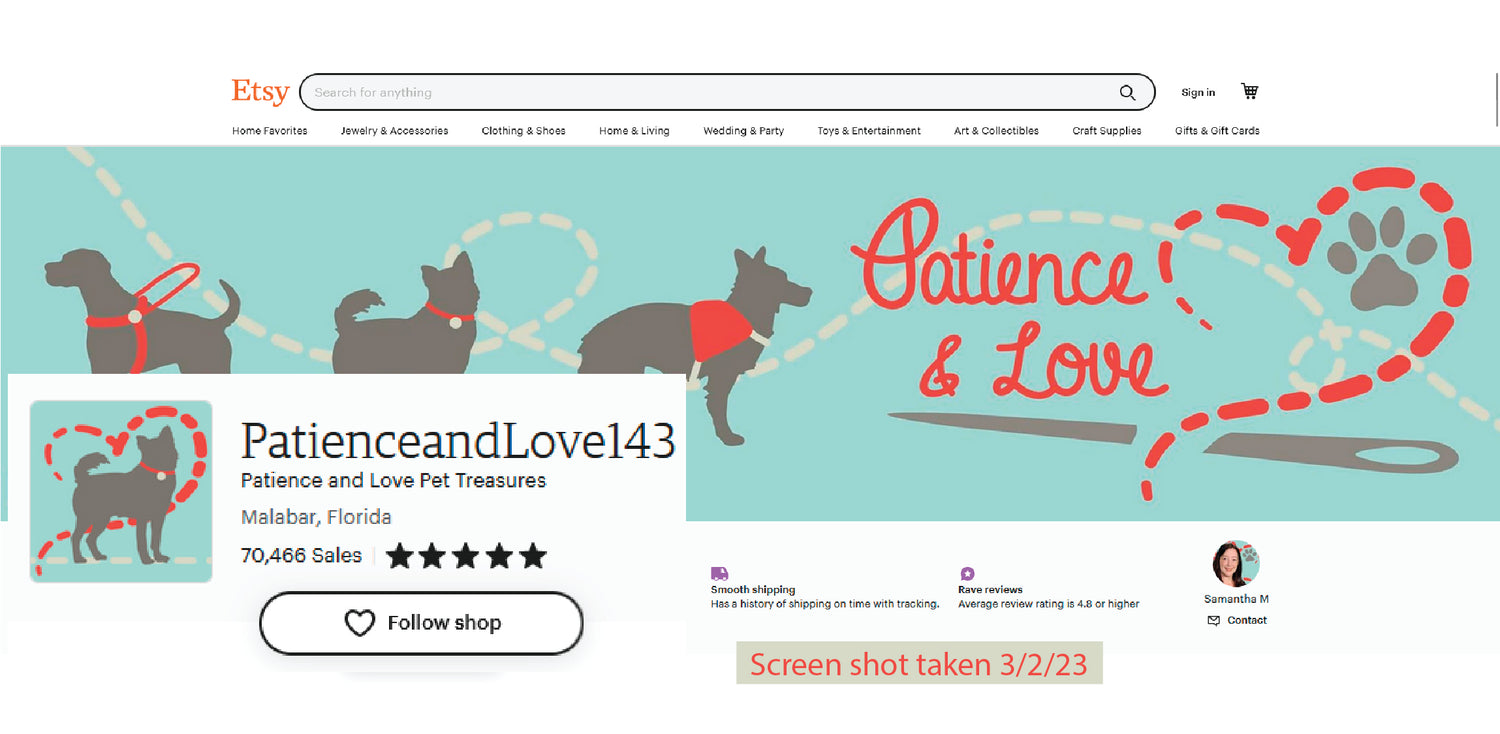
Task: Open the Art & Collectibles category
Action: coord(996,131)
